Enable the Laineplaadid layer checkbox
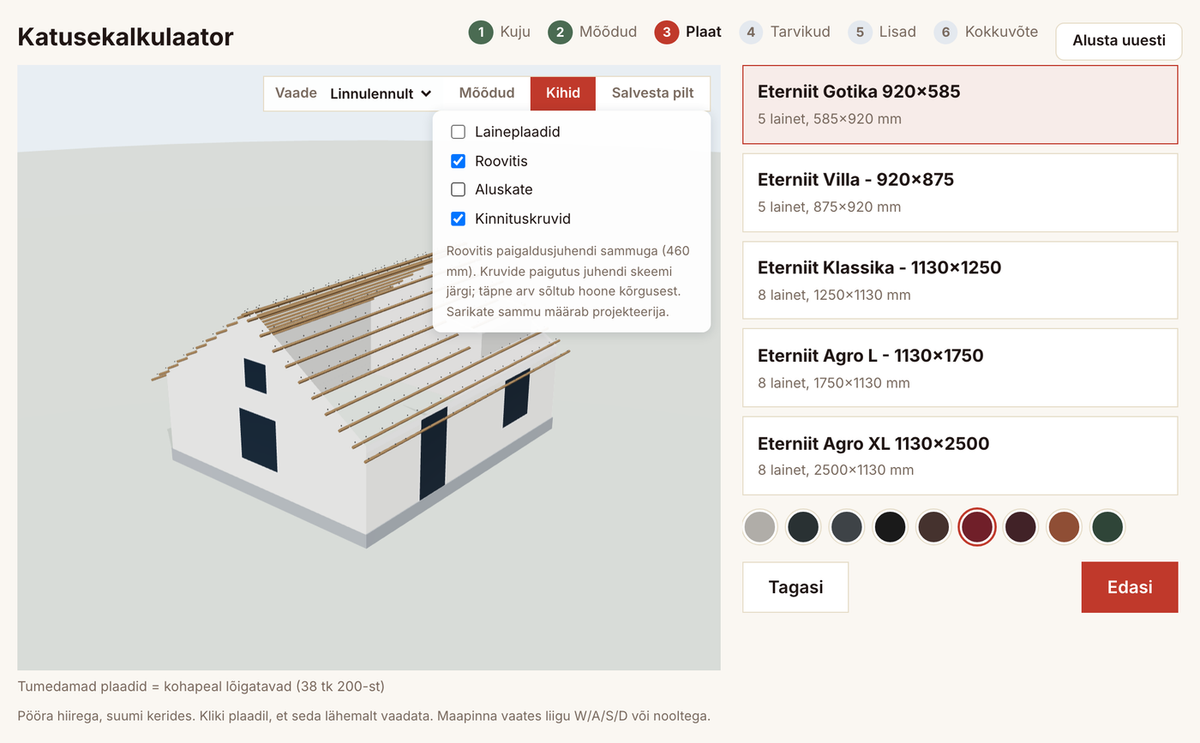 coord(458,132)
